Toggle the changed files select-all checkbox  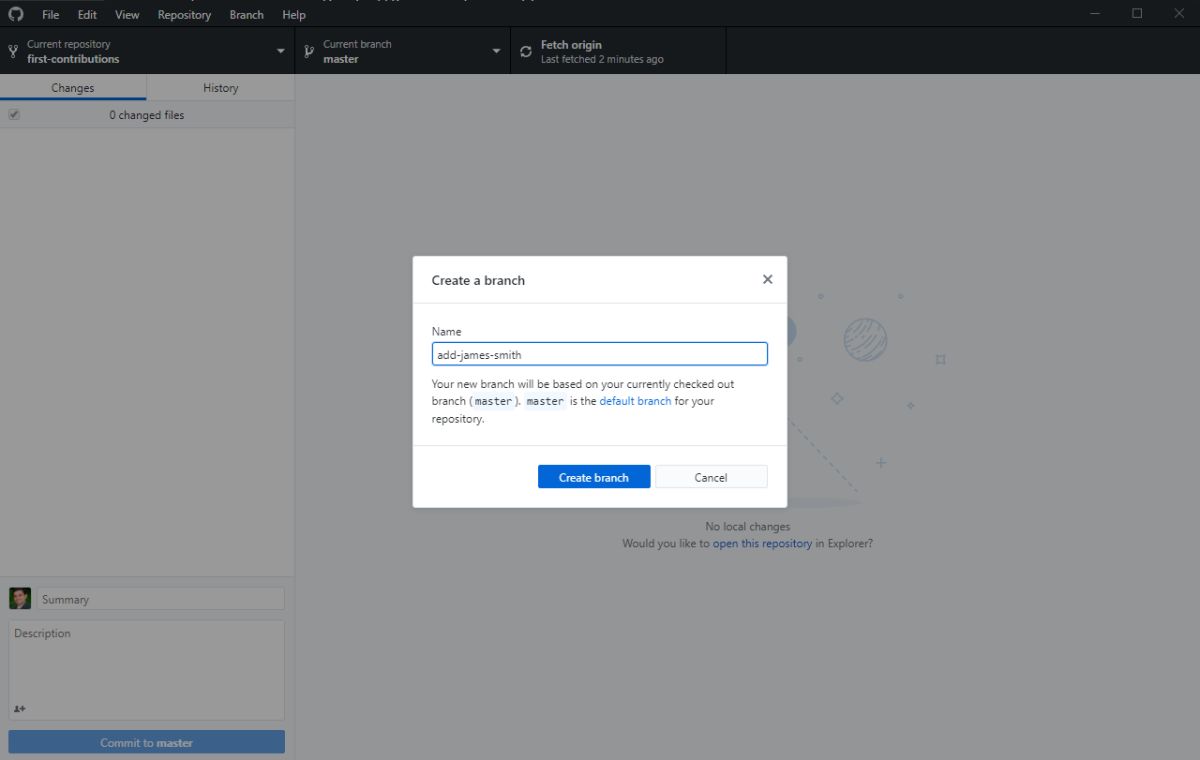14,115
